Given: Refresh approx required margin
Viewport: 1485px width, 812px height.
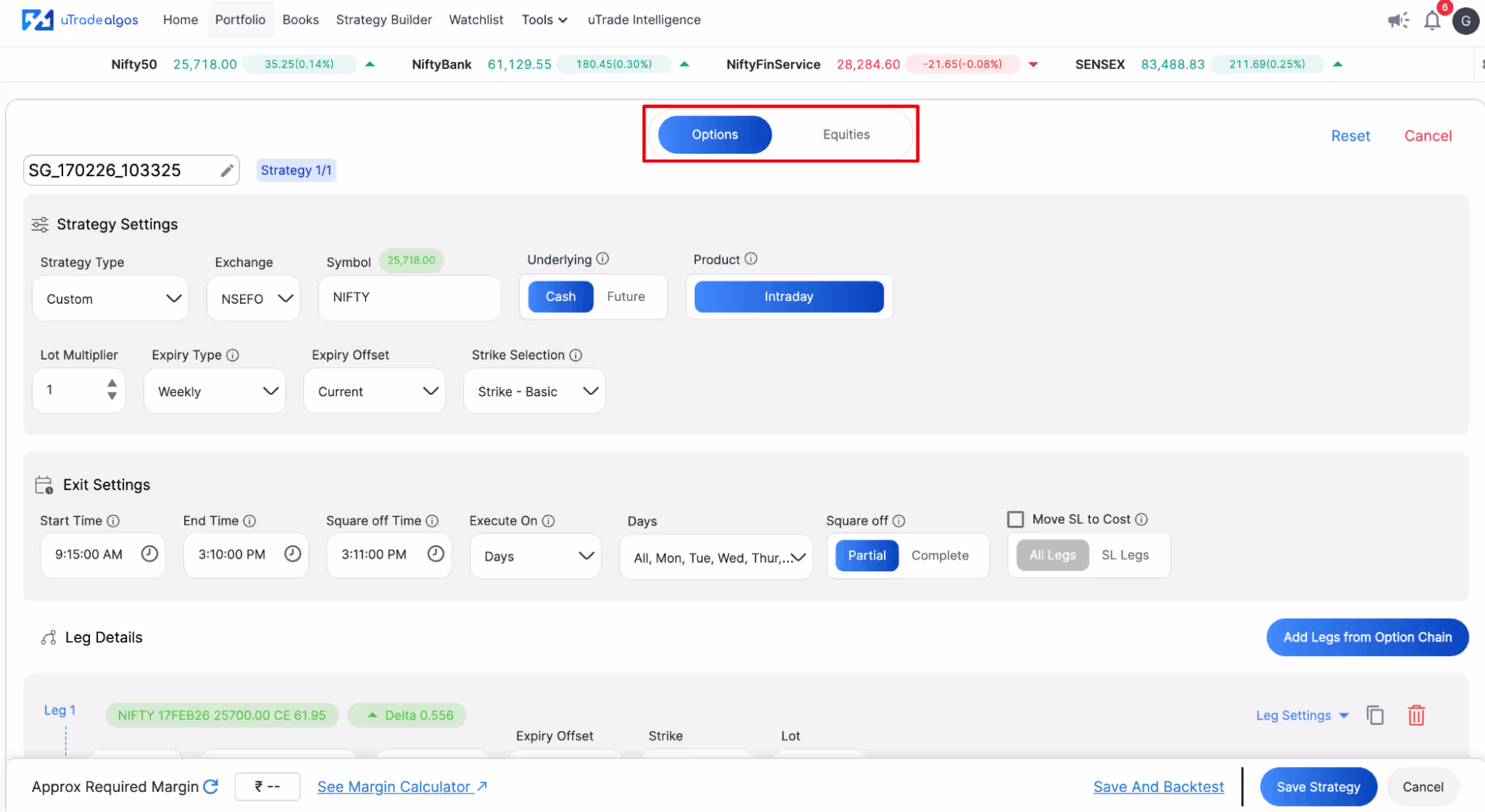Looking at the screenshot, I should click(x=211, y=786).
